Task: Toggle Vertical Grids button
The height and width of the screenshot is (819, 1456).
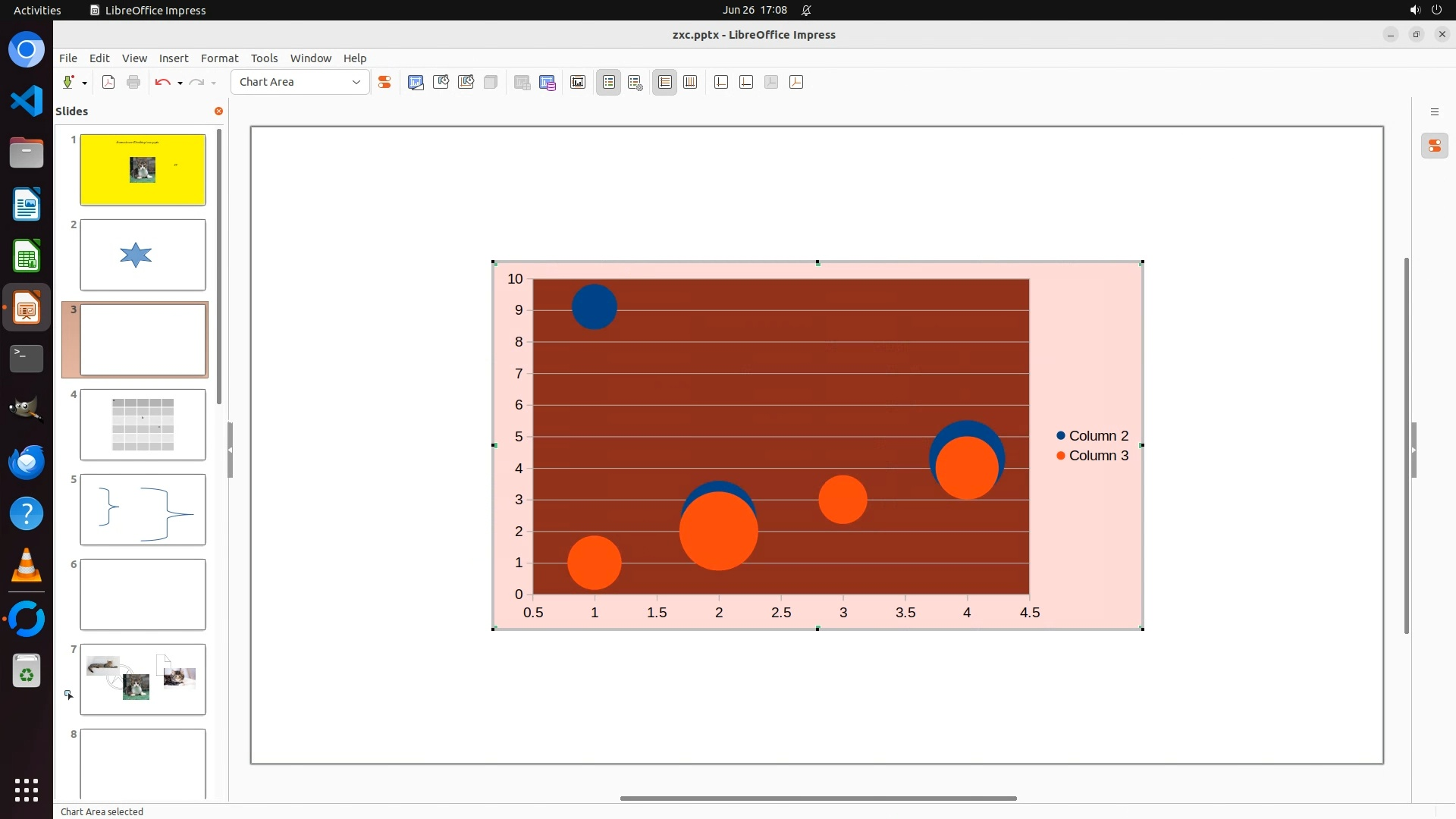Action: pyautogui.click(x=690, y=82)
